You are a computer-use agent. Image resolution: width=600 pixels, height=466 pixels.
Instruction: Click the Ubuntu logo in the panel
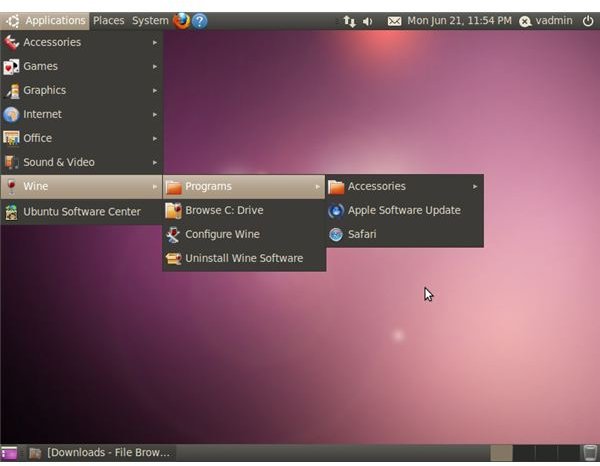[13, 21]
